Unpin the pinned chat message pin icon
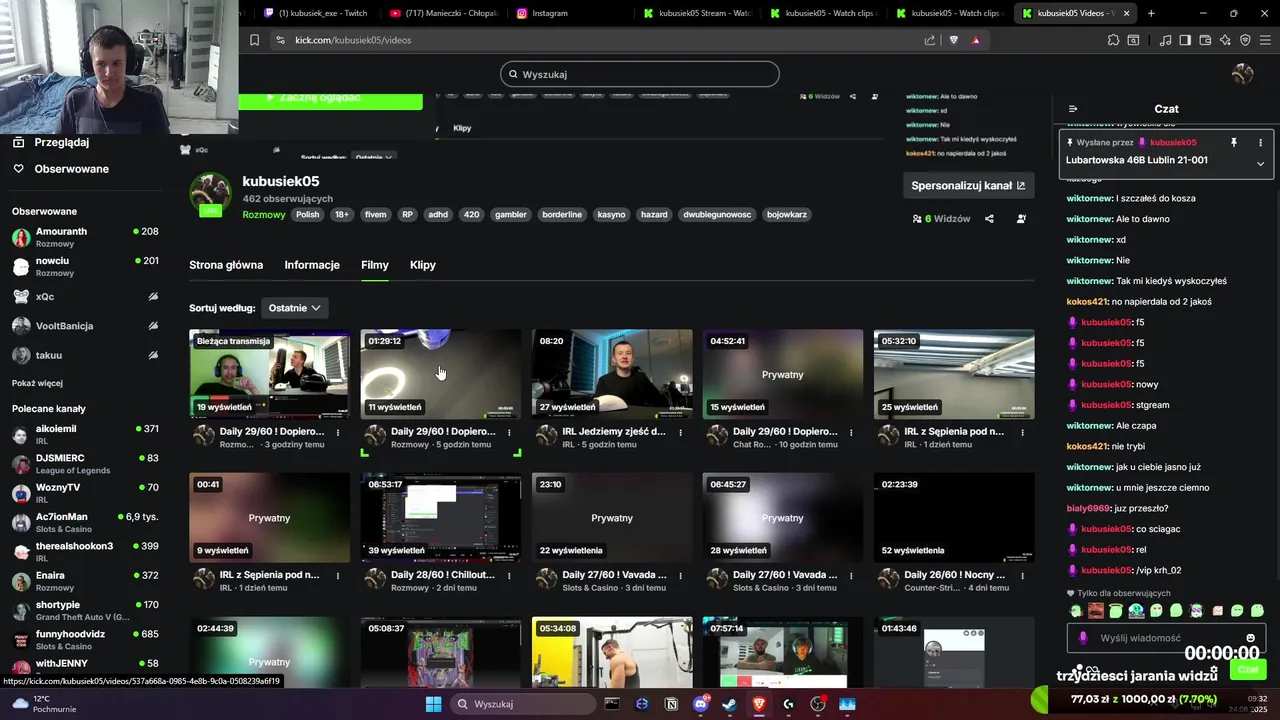This screenshot has width=1280, height=720. [x=1234, y=142]
